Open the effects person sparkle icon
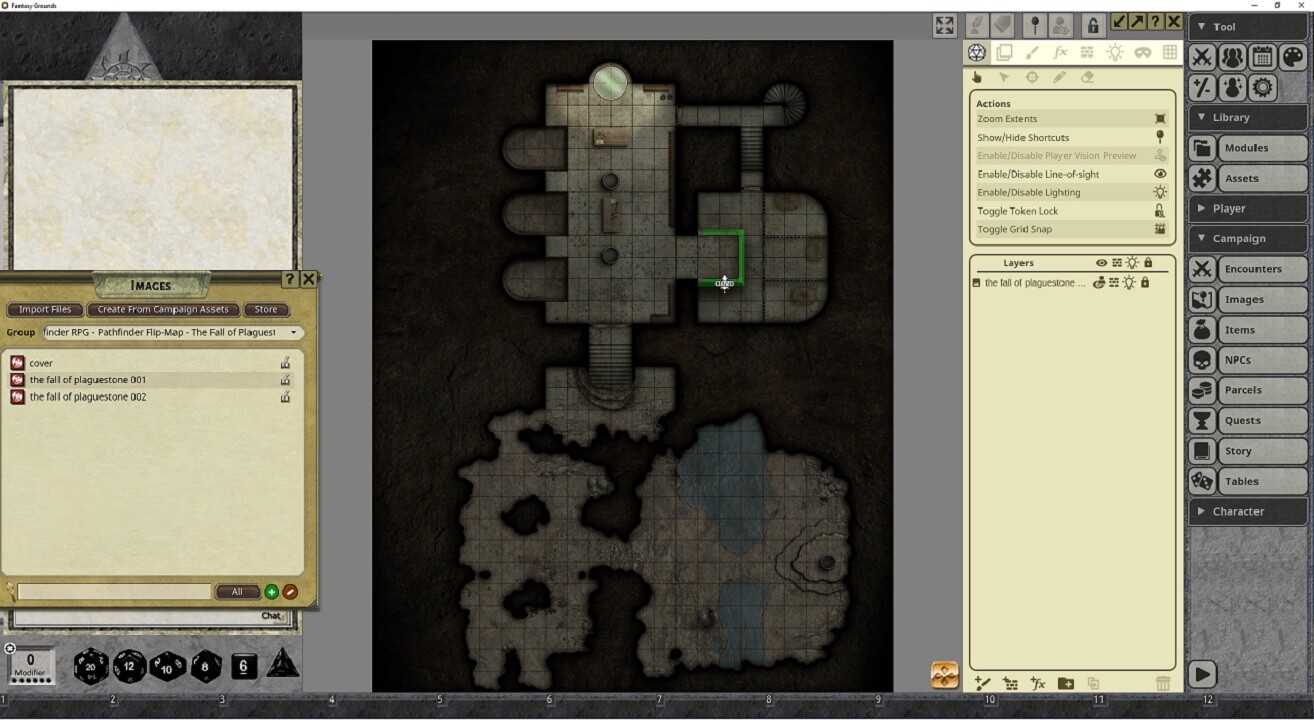 click(x=1232, y=88)
